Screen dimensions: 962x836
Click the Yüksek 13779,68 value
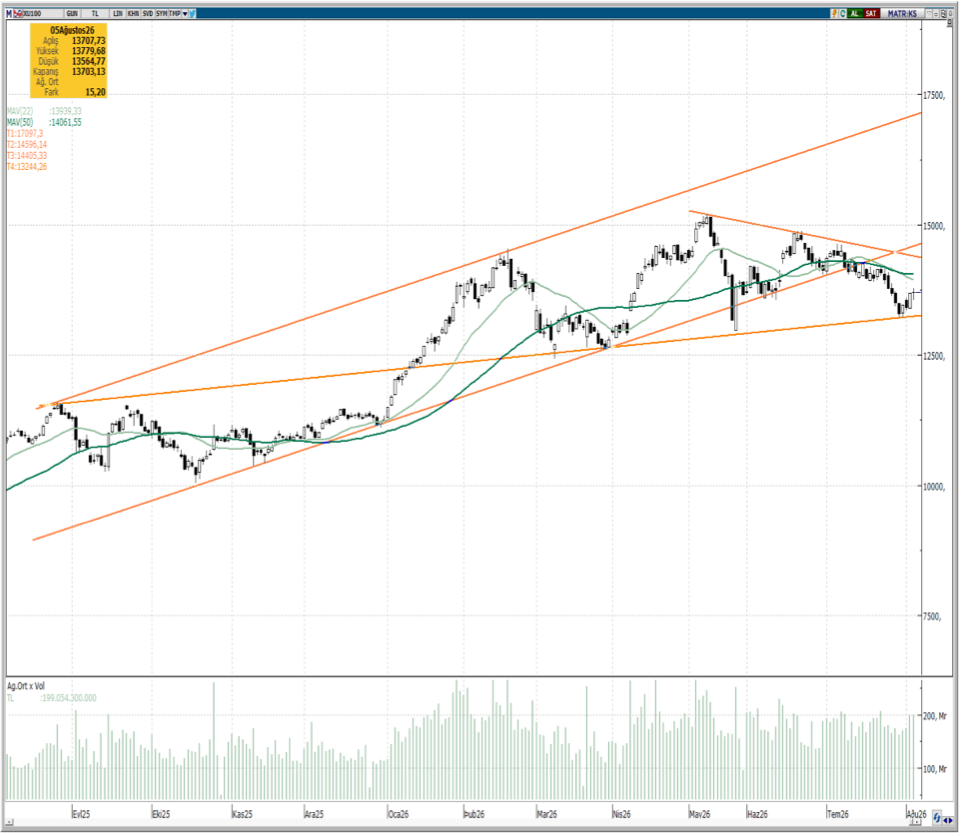pyautogui.click(x=88, y=51)
